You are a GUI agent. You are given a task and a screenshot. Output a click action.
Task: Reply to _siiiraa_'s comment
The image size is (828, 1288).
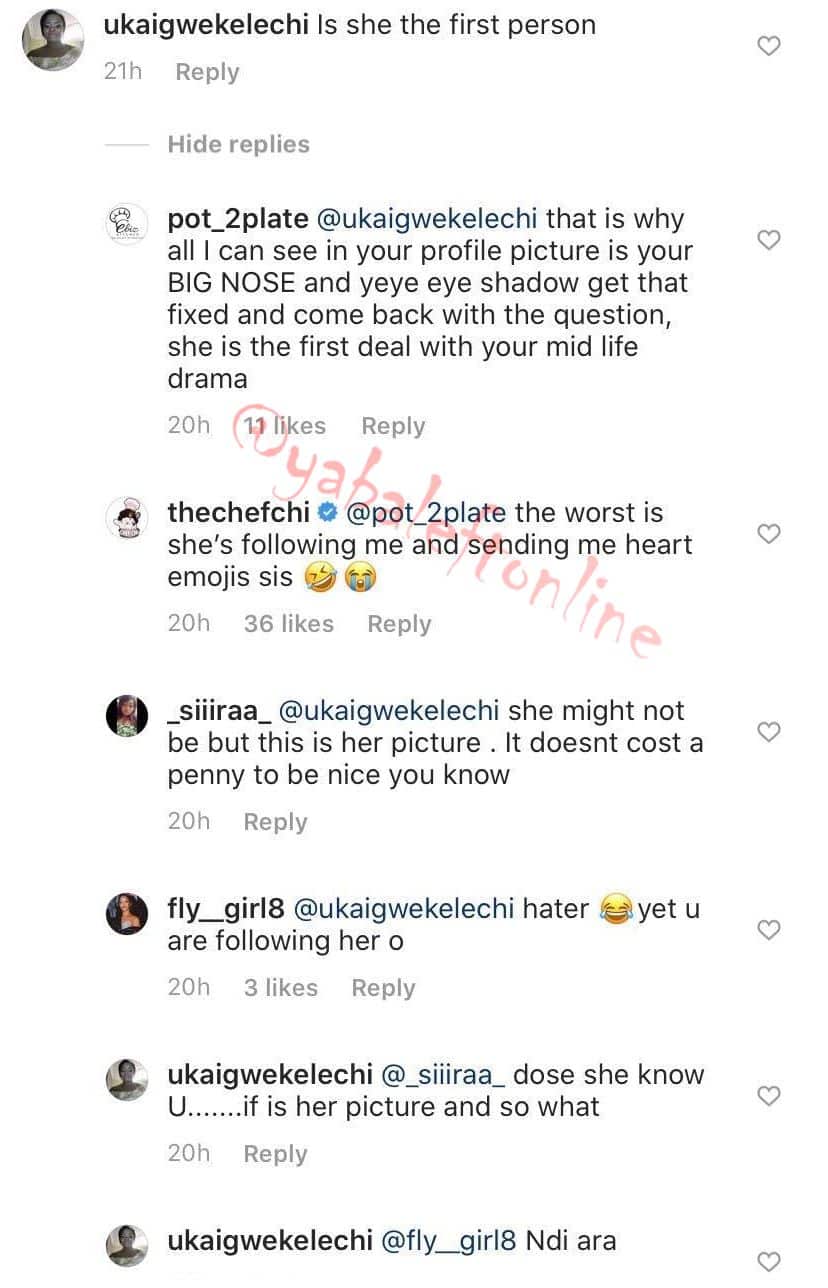coord(275,822)
